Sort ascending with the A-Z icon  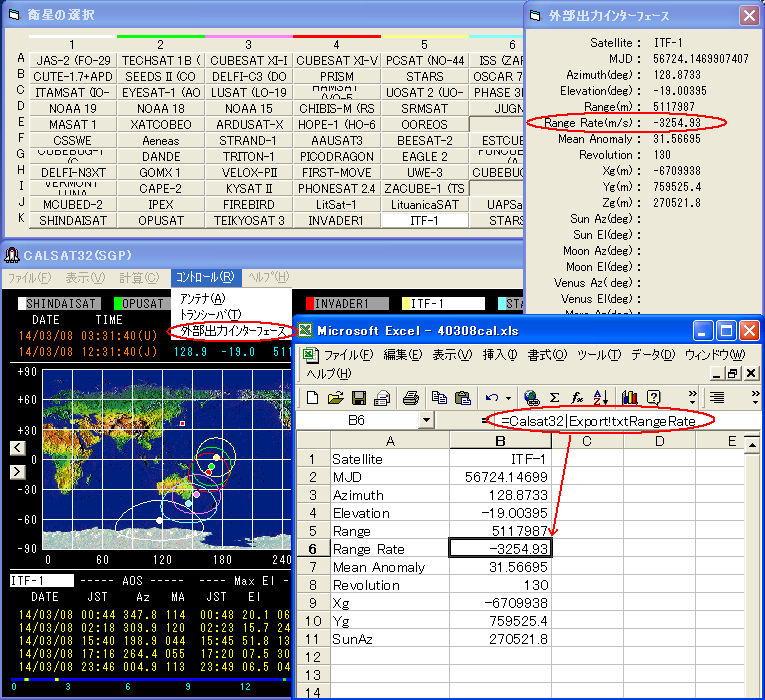click(601, 398)
